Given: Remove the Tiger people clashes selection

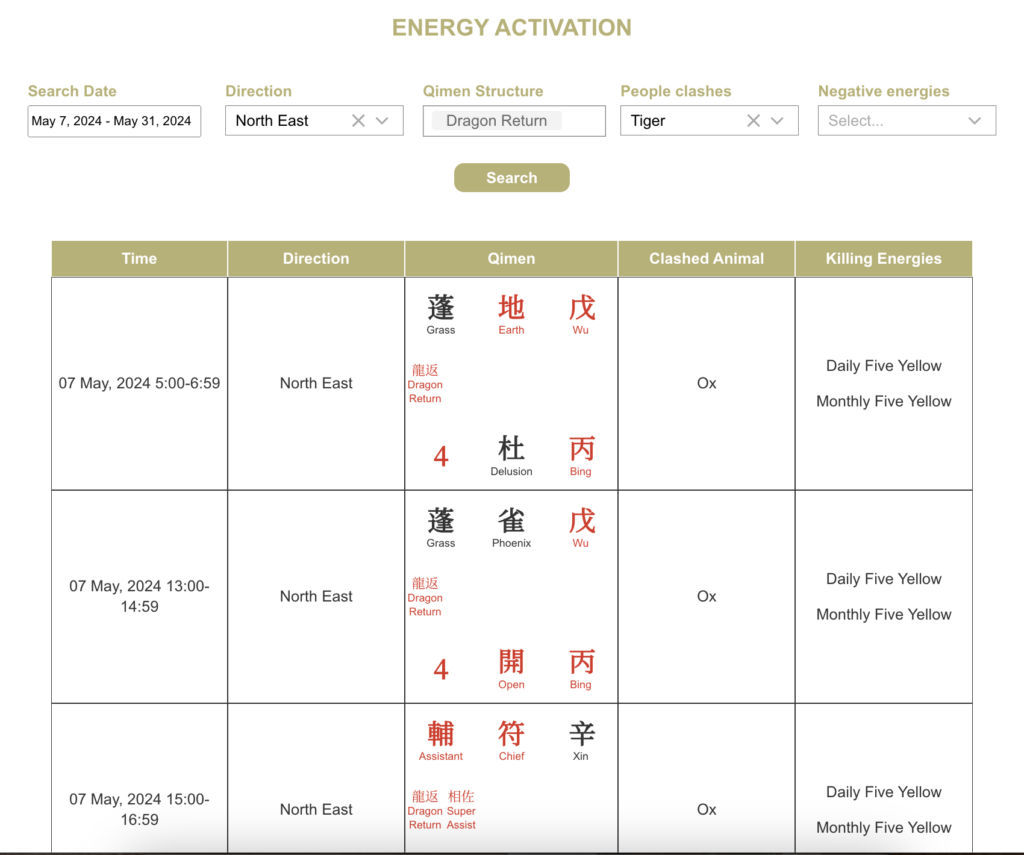Looking at the screenshot, I should click(x=753, y=121).
